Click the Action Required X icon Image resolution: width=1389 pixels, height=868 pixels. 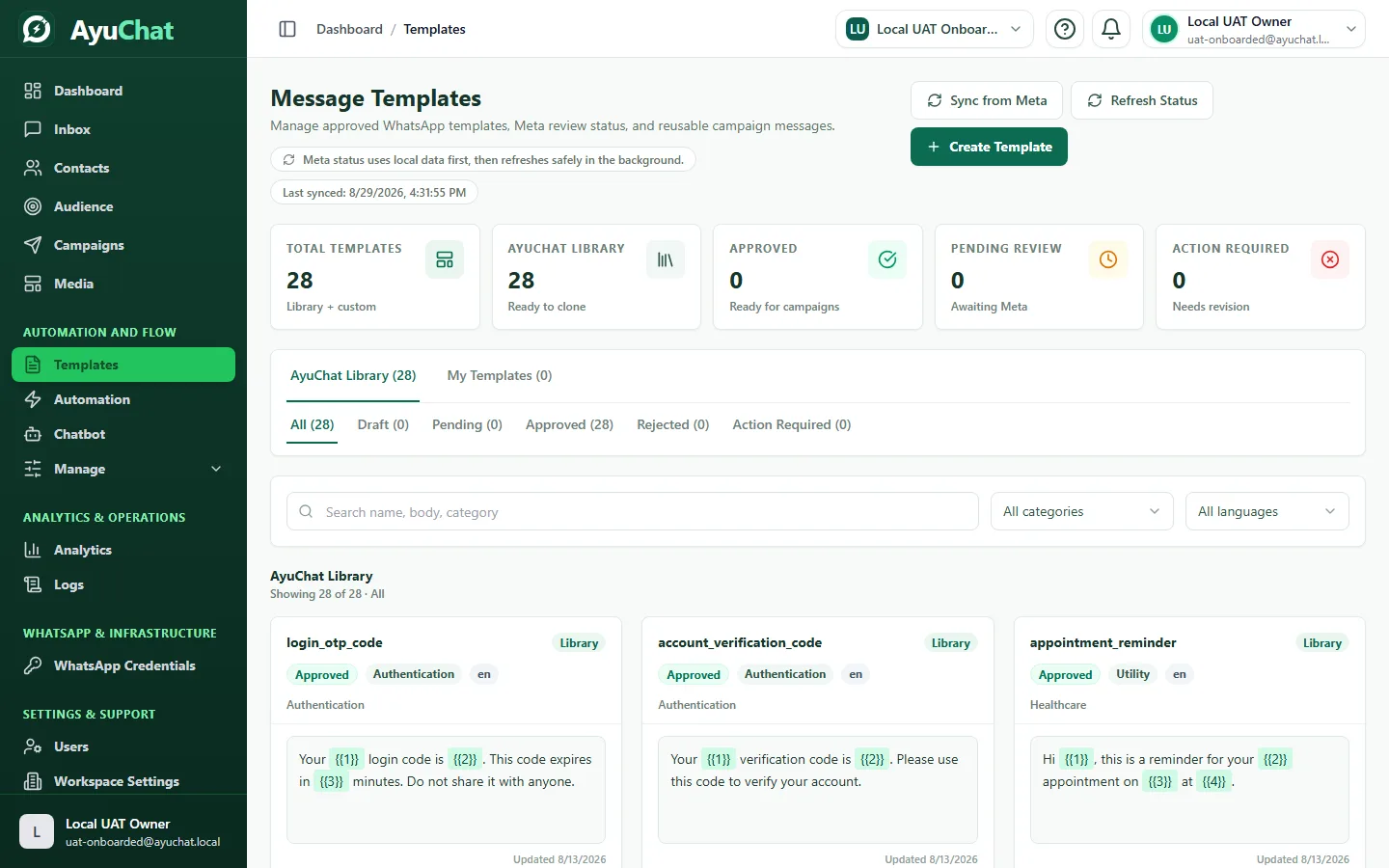pos(1330,259)
